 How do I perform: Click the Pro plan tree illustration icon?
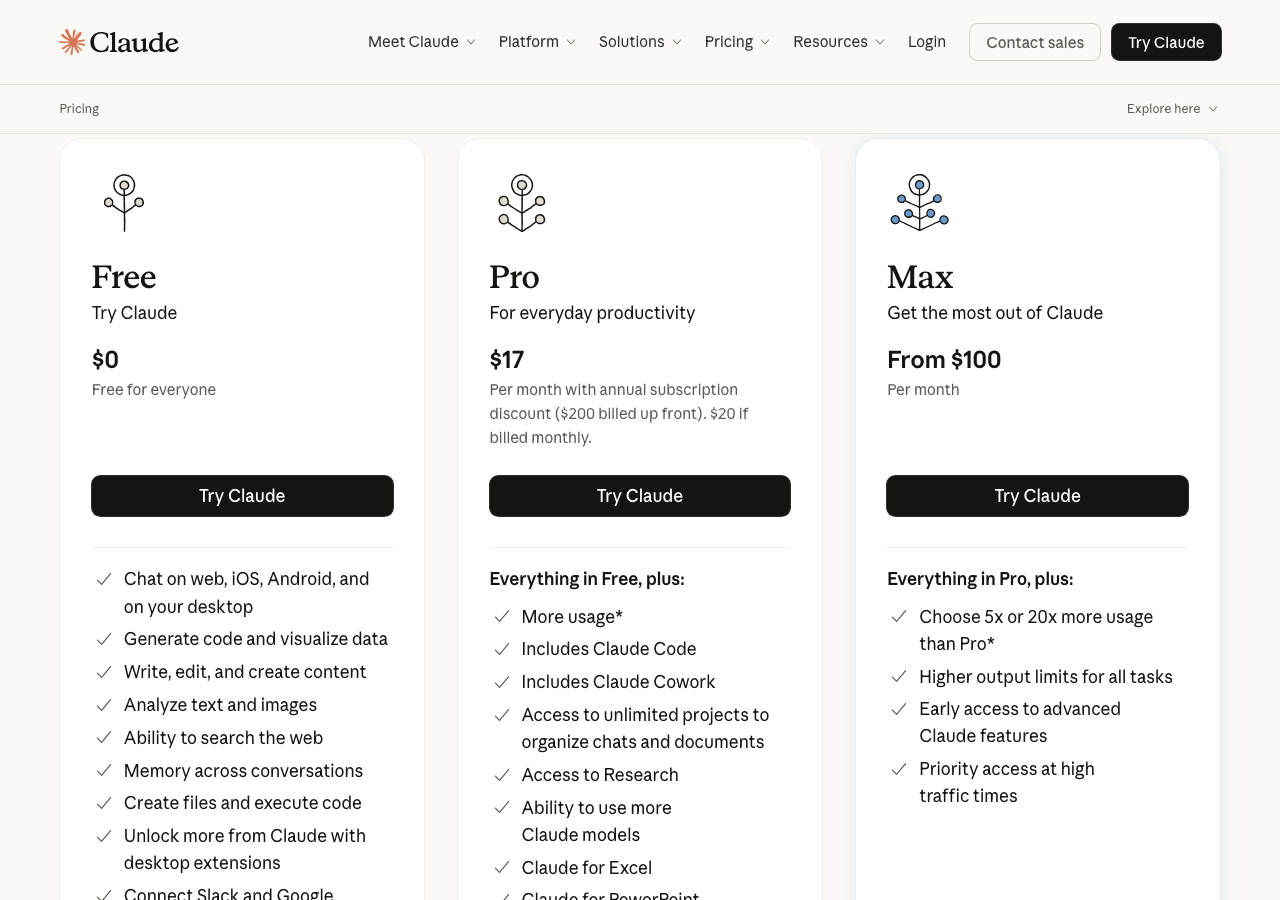pos(522,203)
